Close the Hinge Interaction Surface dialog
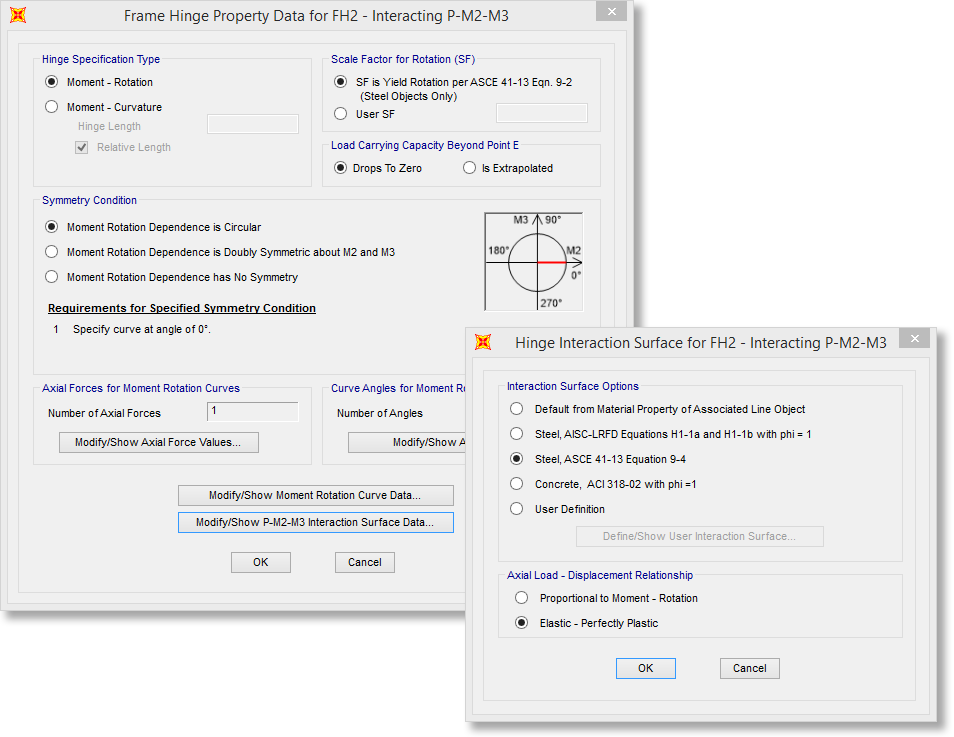Viewport: 954px width, 737px height. tap(913, 339)
